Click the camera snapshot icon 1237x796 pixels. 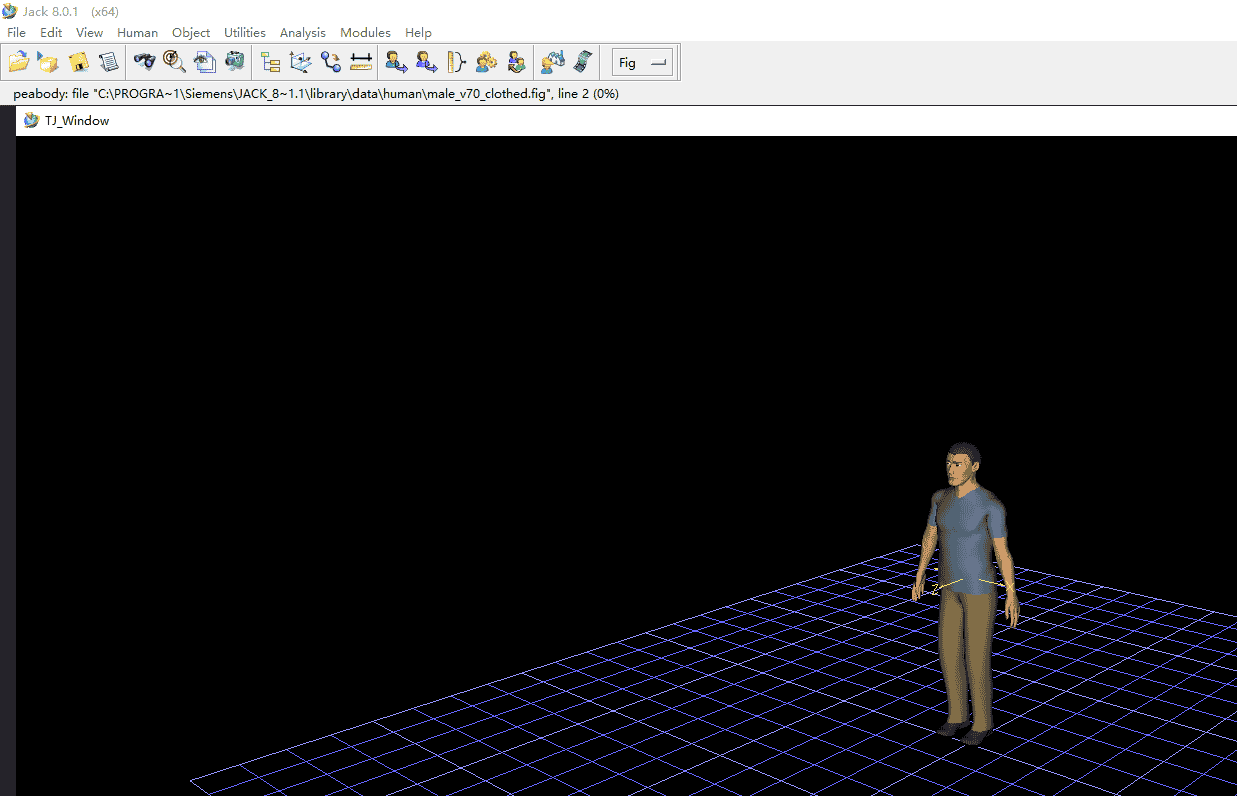(x=235, y=62)
